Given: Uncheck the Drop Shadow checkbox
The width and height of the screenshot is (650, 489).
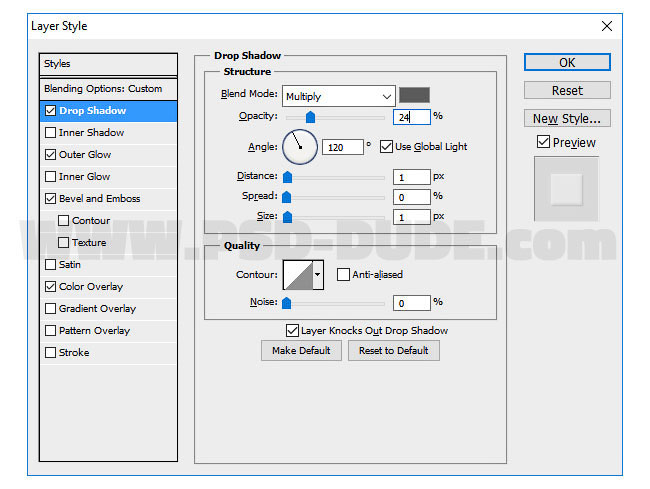Looking at the screenshot, I should [50, 111].
